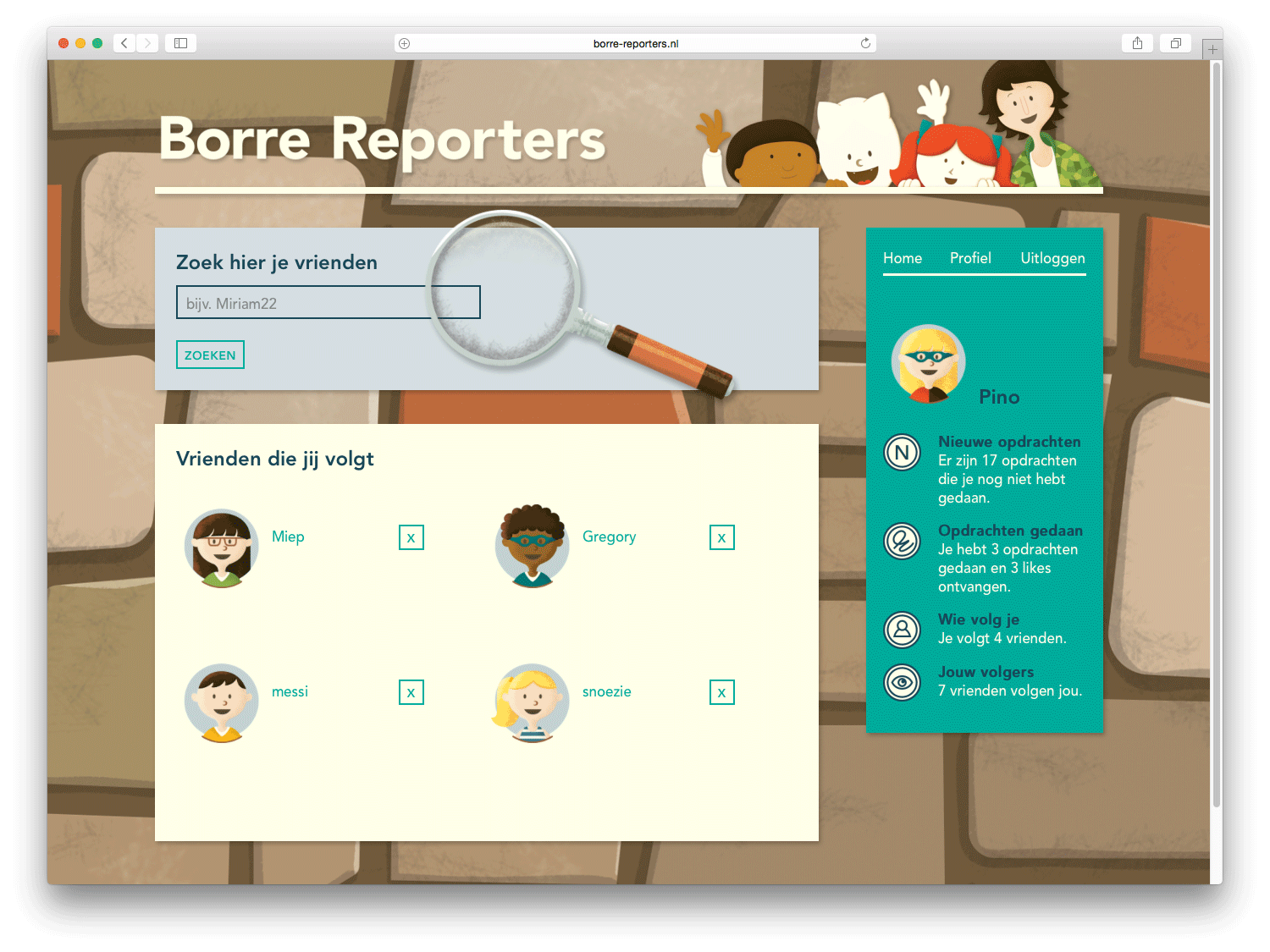The width and height of the screenshot is (1270, 952).
Task: Open the Nieuwe opdrachten heading
Action: coord(1009,442)
